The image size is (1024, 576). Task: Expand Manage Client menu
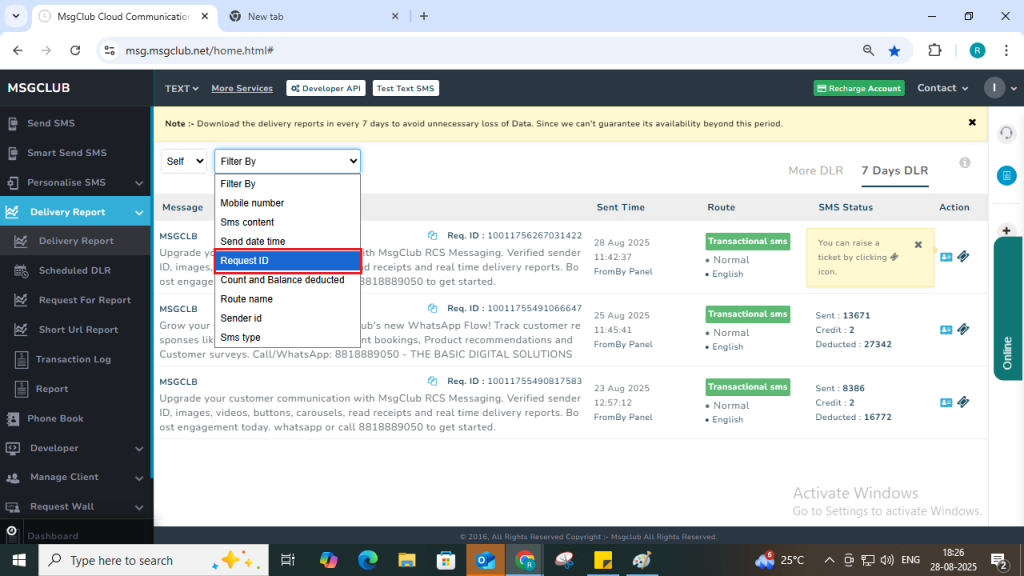[x=75, y=477]
